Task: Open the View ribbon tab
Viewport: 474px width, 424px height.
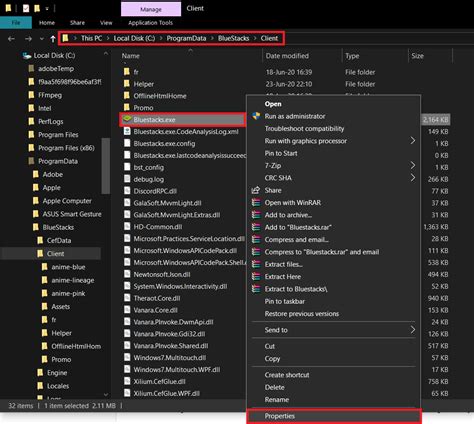Action: point(106,23)
